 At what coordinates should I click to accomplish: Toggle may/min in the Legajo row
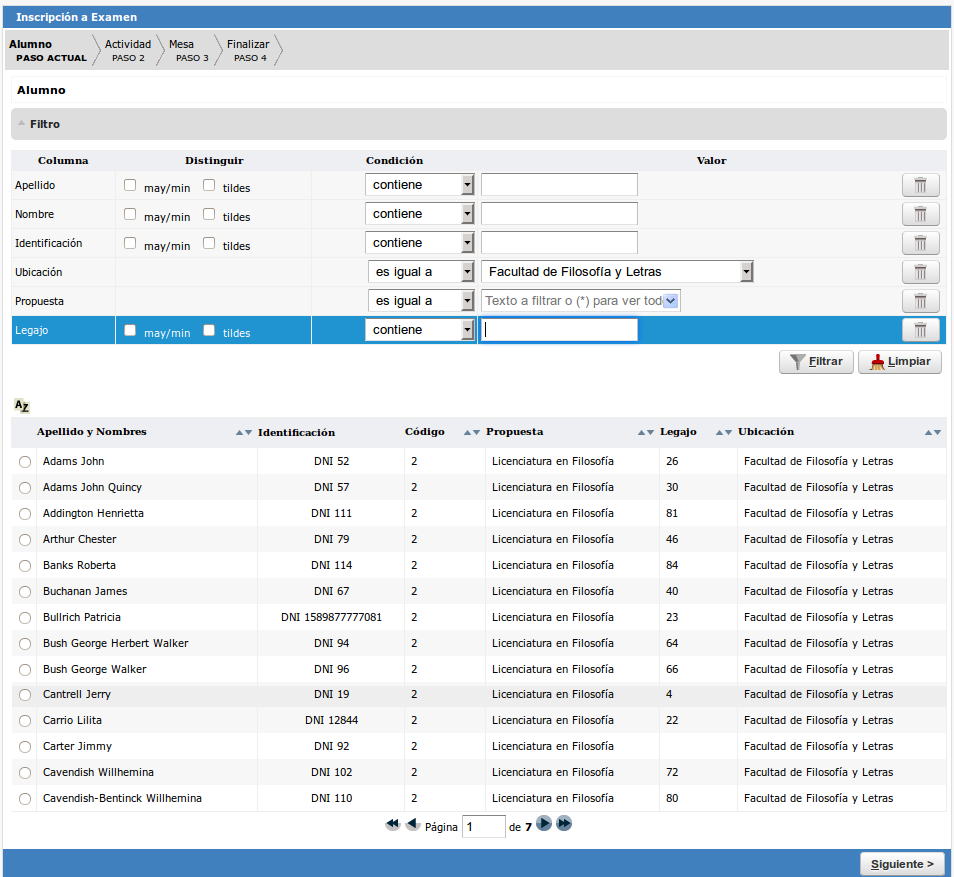(130, 330)
